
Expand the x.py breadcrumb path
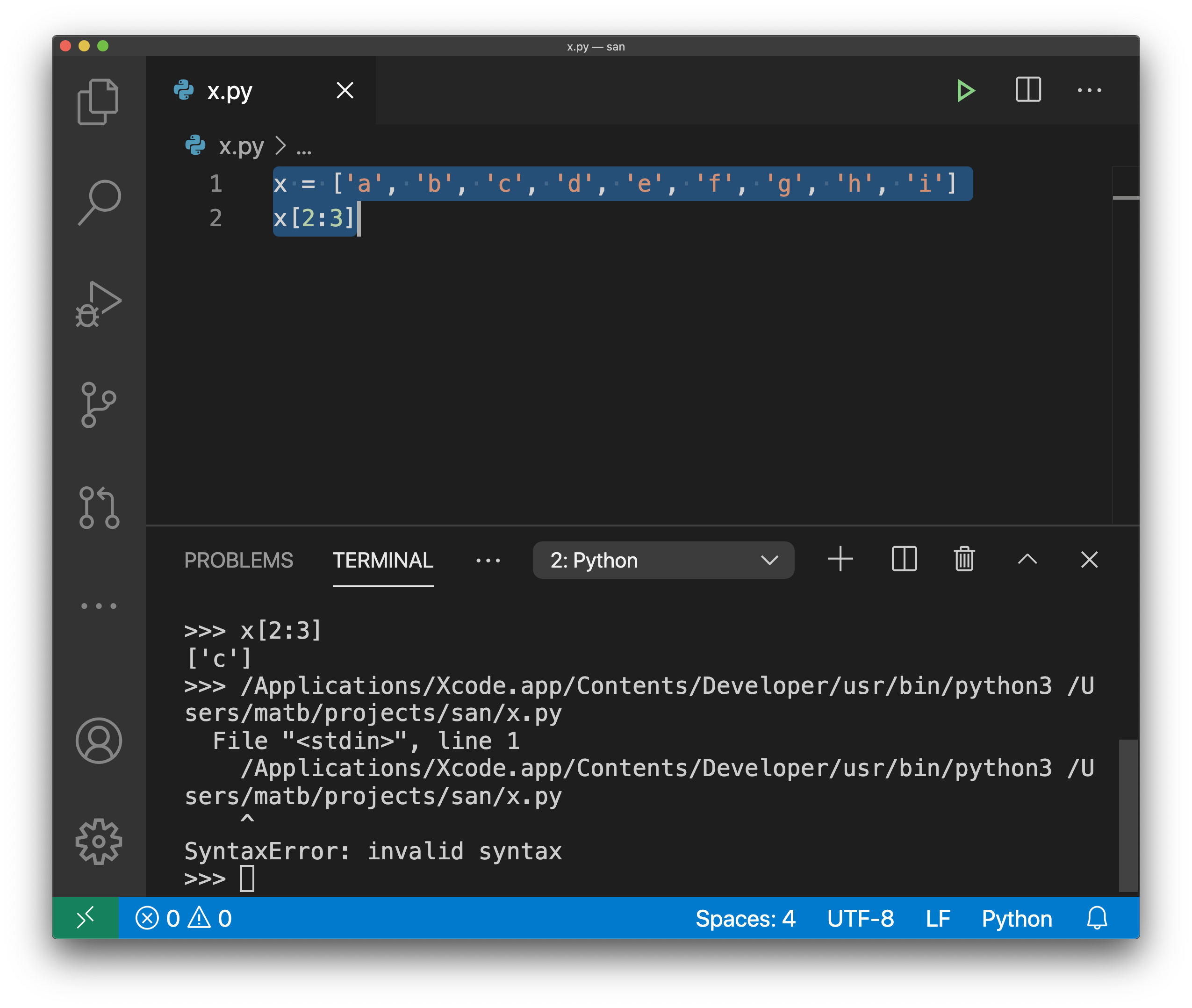click(x=305, y=147)
